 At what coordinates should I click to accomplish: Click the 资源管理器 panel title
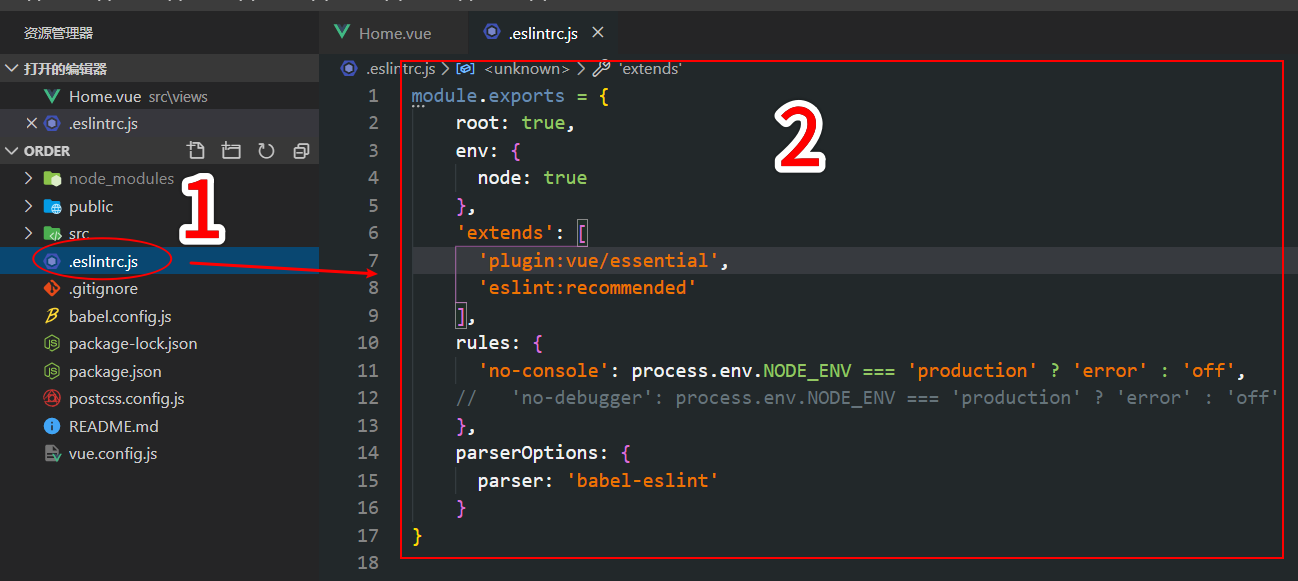(58, 33)
